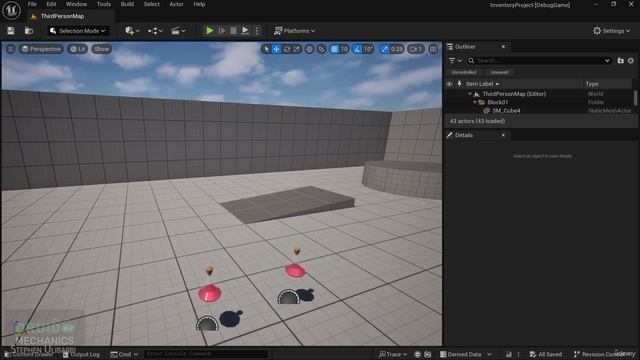640x360 pixels.
Task: Open Browse content icon next to save
Action: coord(29,31)
